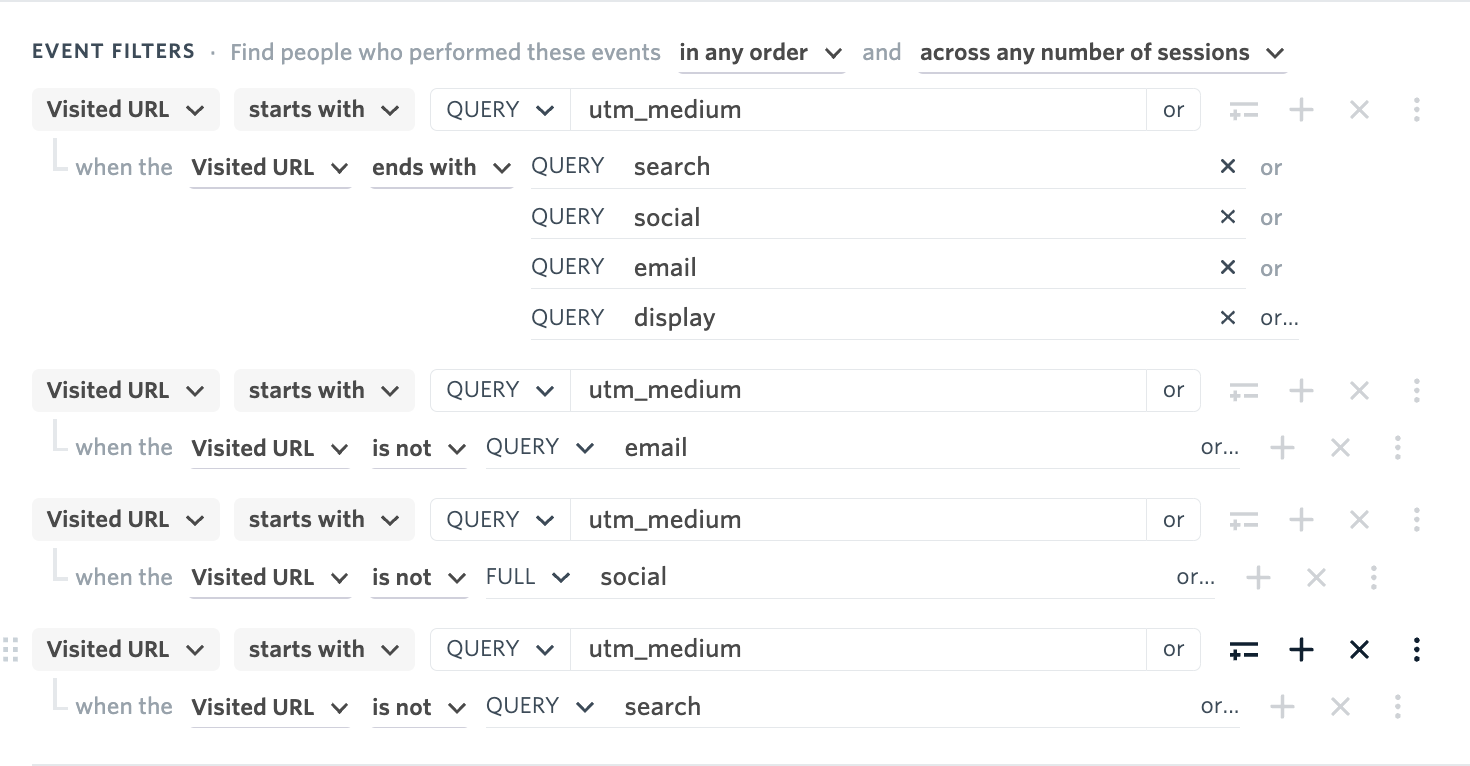Viewport: 1470px width, 766px height.
Task: Open QUERY dropdown on first filter
Action: point(500,110)
